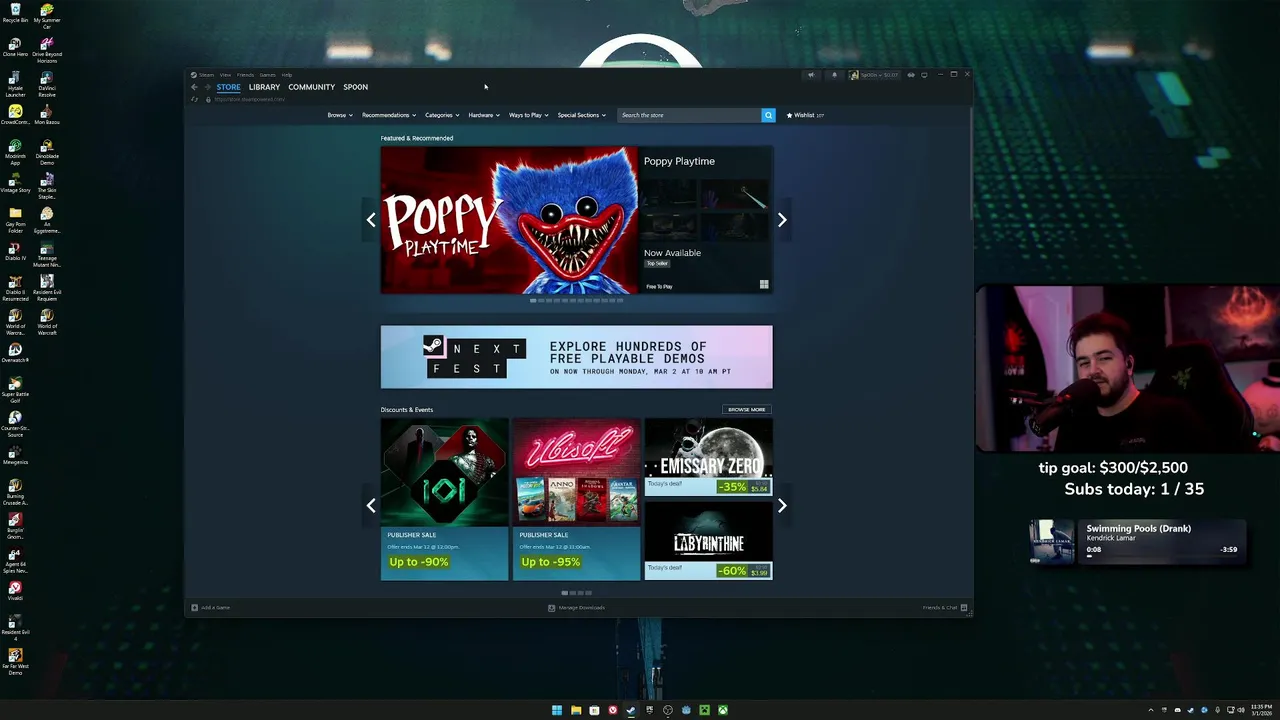Switch to the STORE tab

point(228,87)
